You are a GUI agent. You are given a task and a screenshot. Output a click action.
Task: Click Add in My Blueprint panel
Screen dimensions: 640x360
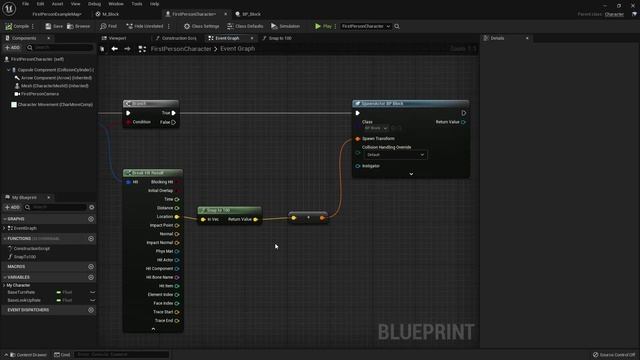pyautogui.click(x=12, y=207)
